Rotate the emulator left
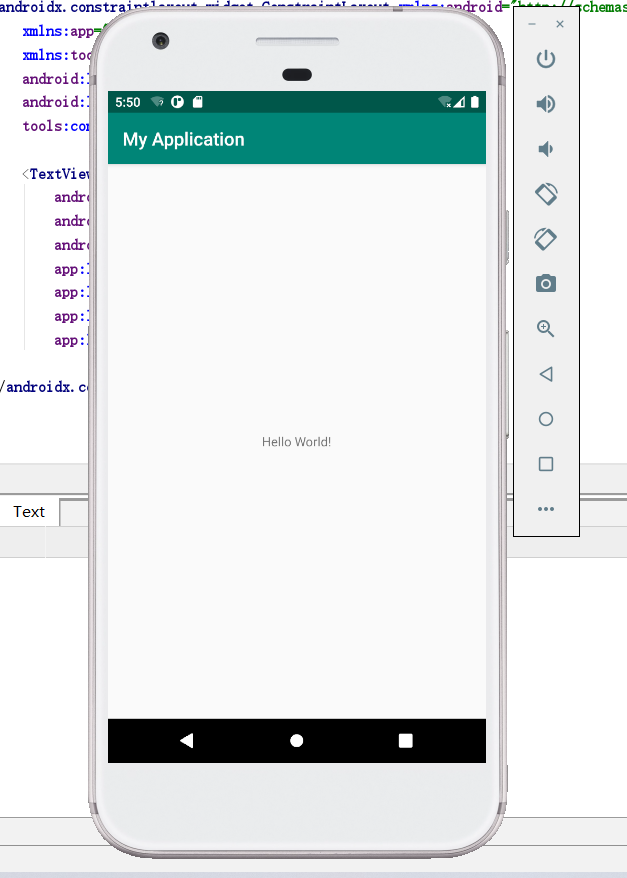627x878 pixels. [x=546, y=194]
